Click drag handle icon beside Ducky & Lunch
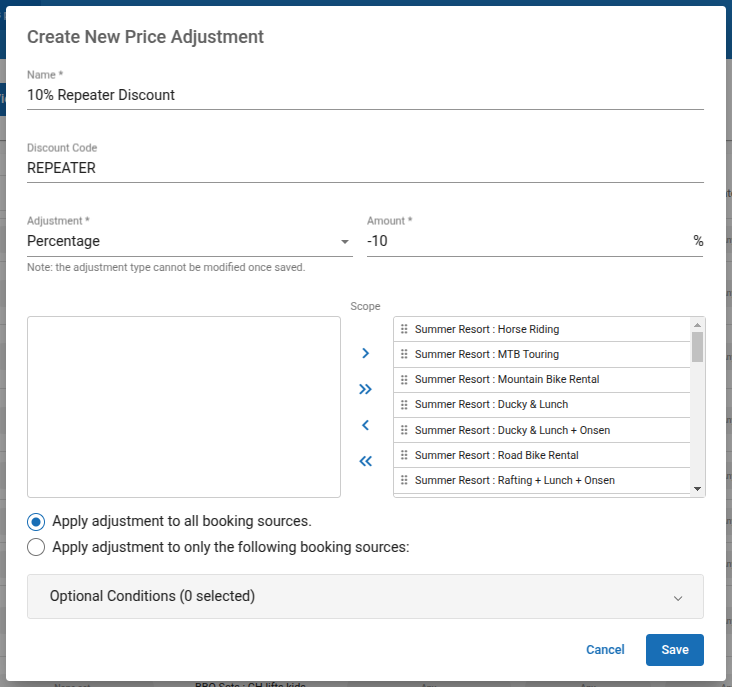The height and width of the screenshot is (687, 732). pos(404,405)
